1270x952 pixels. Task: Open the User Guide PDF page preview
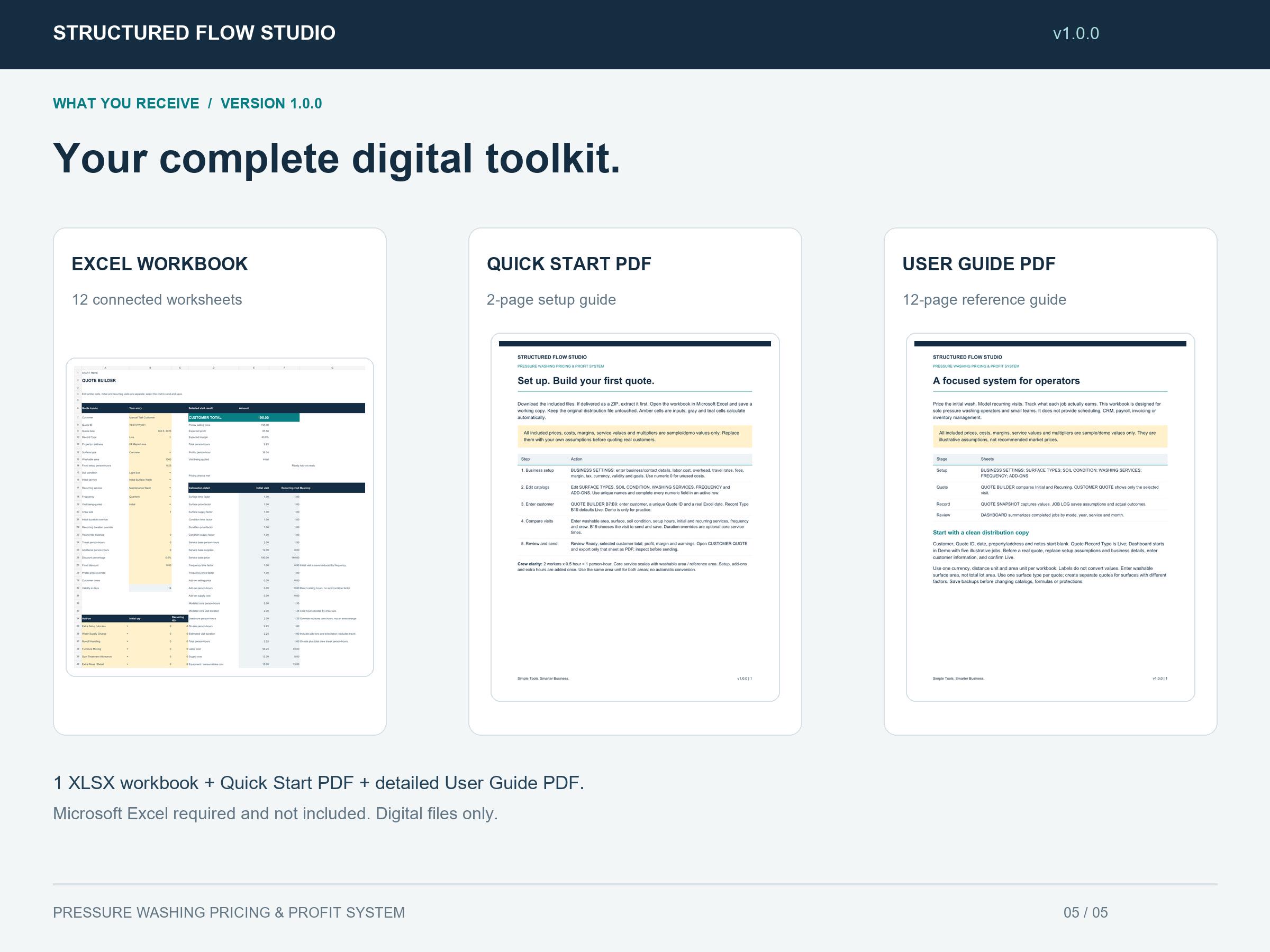point(1050,517)
